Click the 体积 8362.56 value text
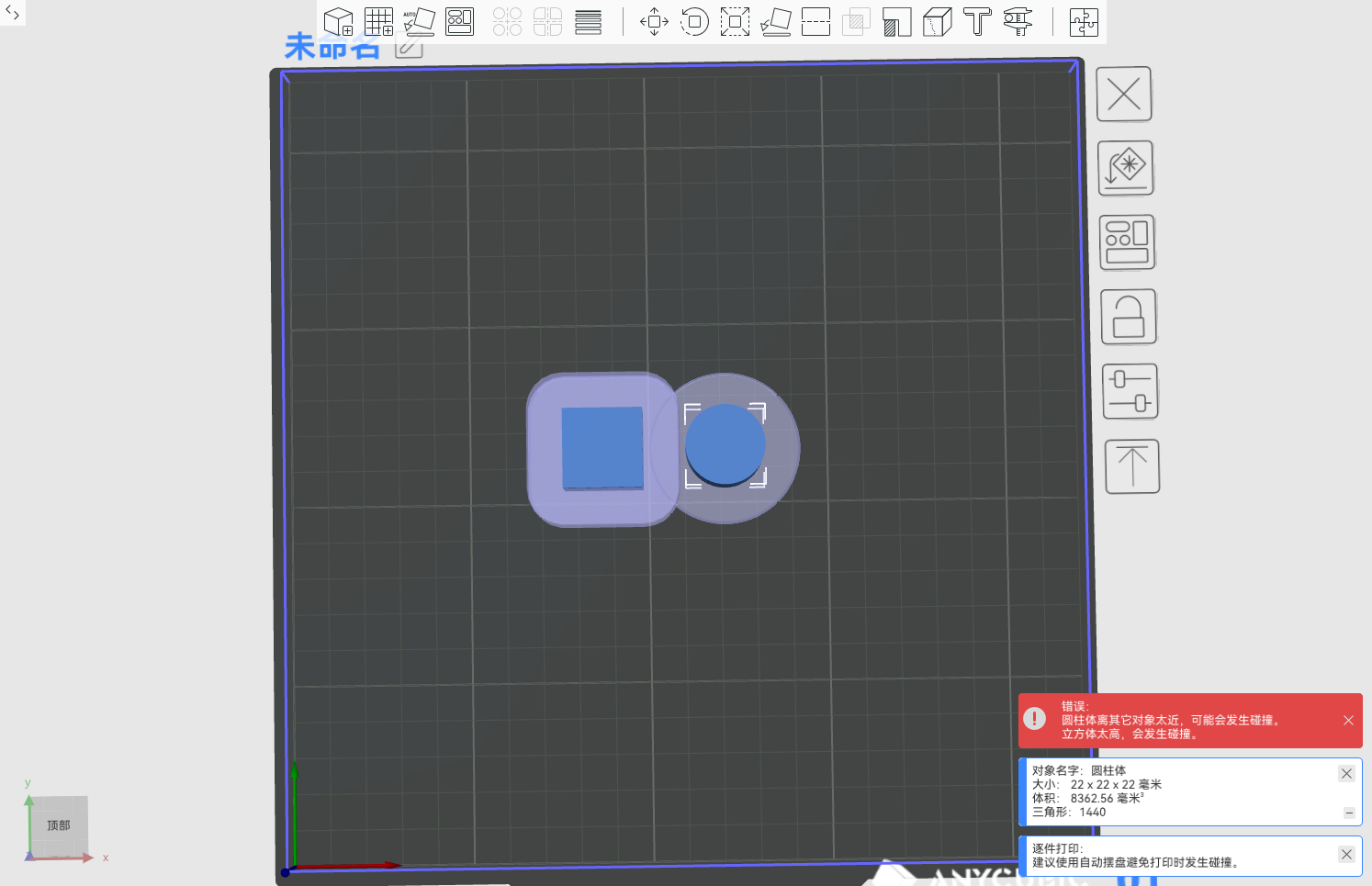Screen dimensions: 1372x886 [x=1088, y=798]
